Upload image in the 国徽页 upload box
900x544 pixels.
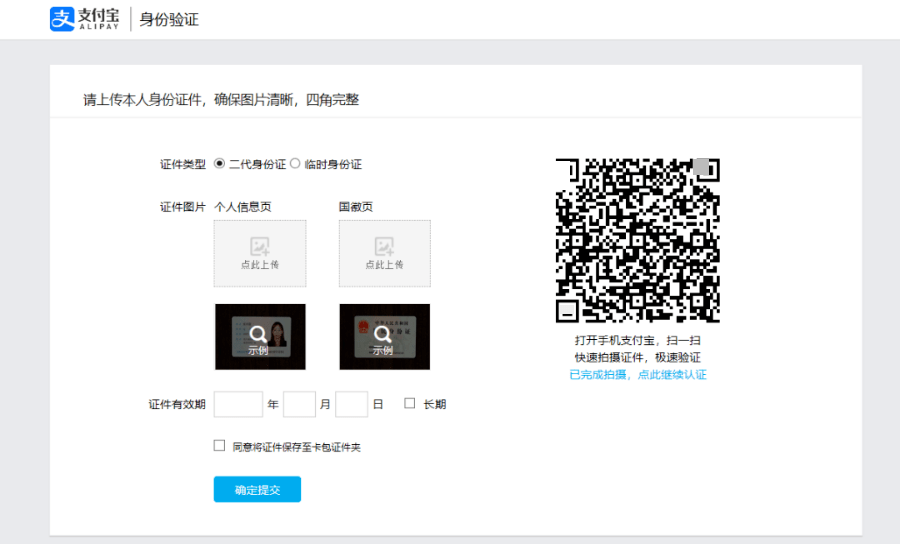(x=385, y=253)
